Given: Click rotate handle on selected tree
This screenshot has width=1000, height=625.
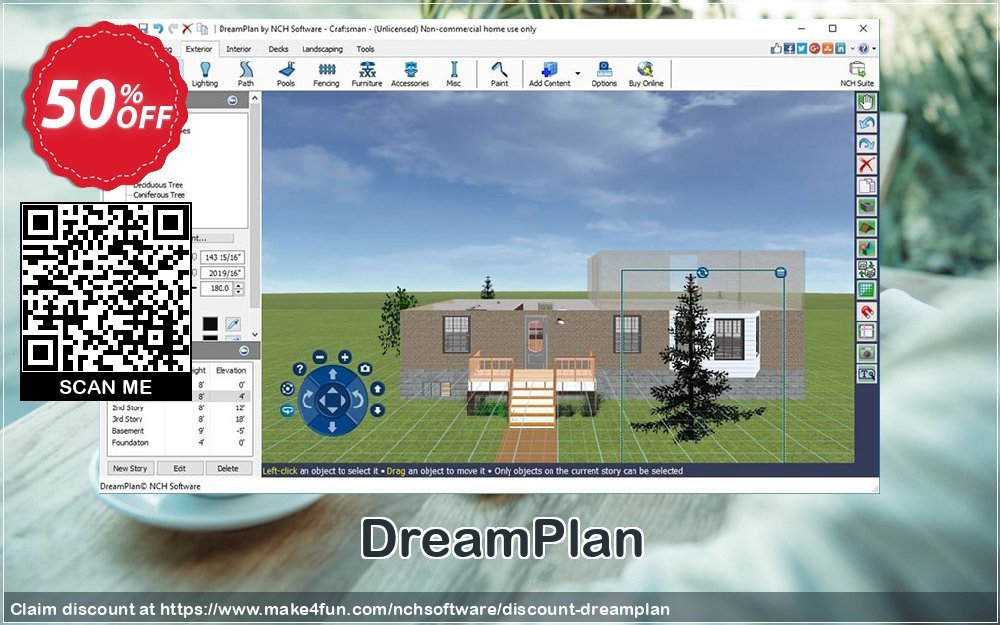Looking at the screenshot, I should coord(702,272).
